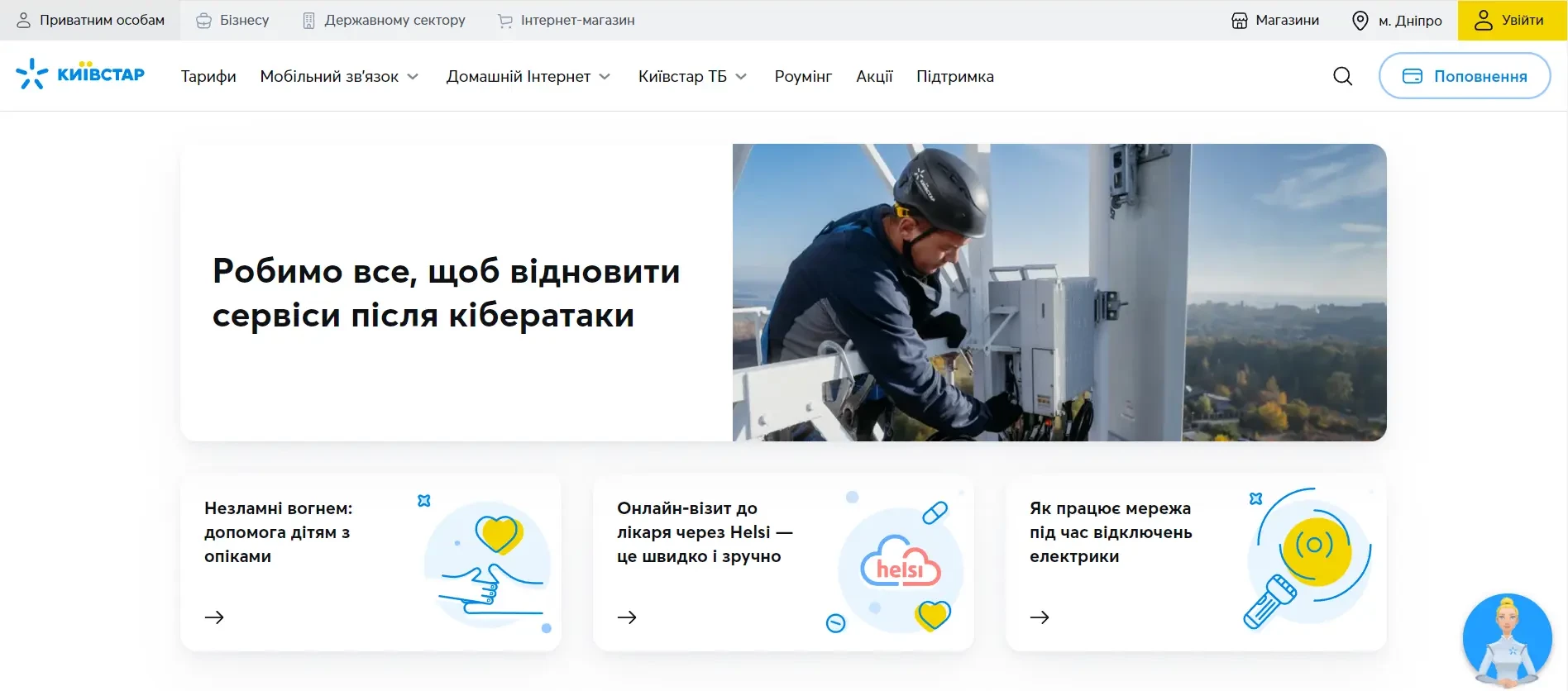Go to Інтернет-магазин link
The height and width of the screenshot is (691, 1568).
point(566,21)
